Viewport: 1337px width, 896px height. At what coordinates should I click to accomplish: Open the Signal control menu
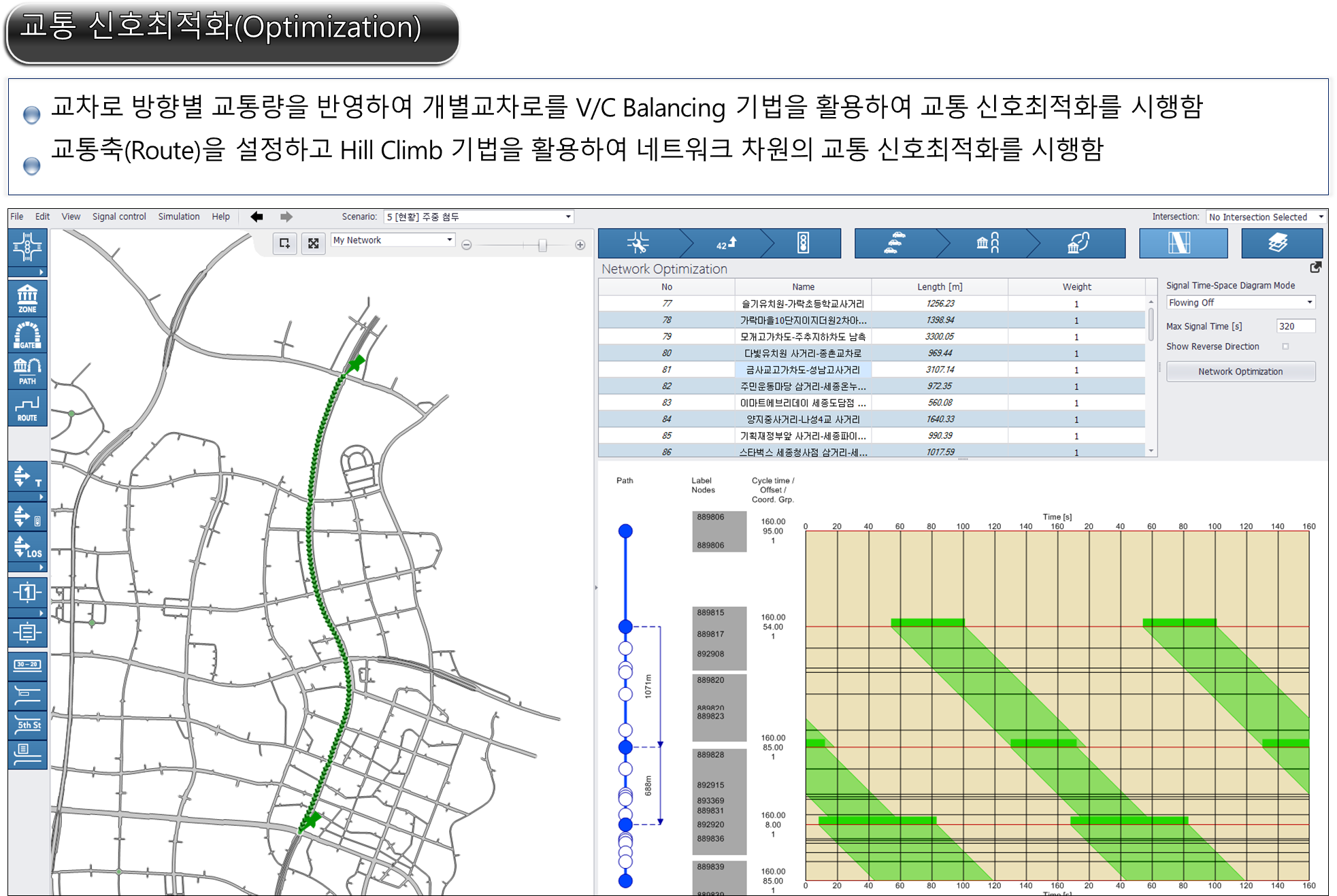[119, 216]
